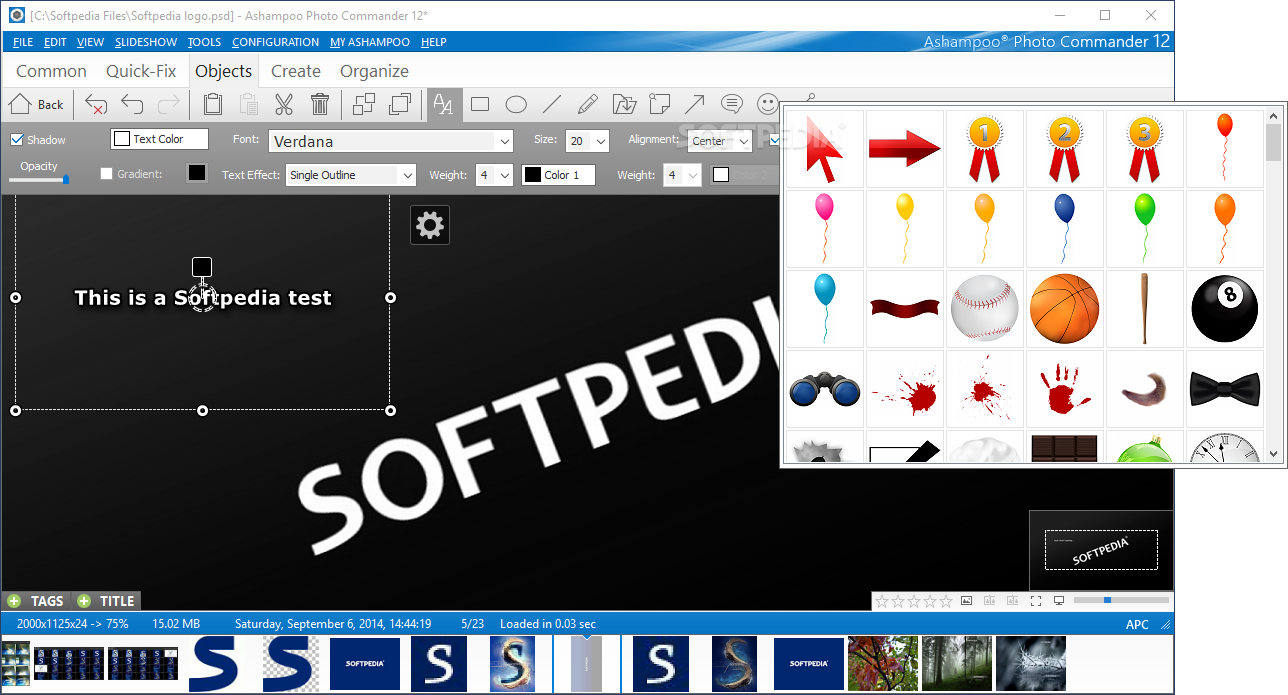Click the Redo arrow icon
The height and width of the screenshot is (695, 1288).
[168, 104]
